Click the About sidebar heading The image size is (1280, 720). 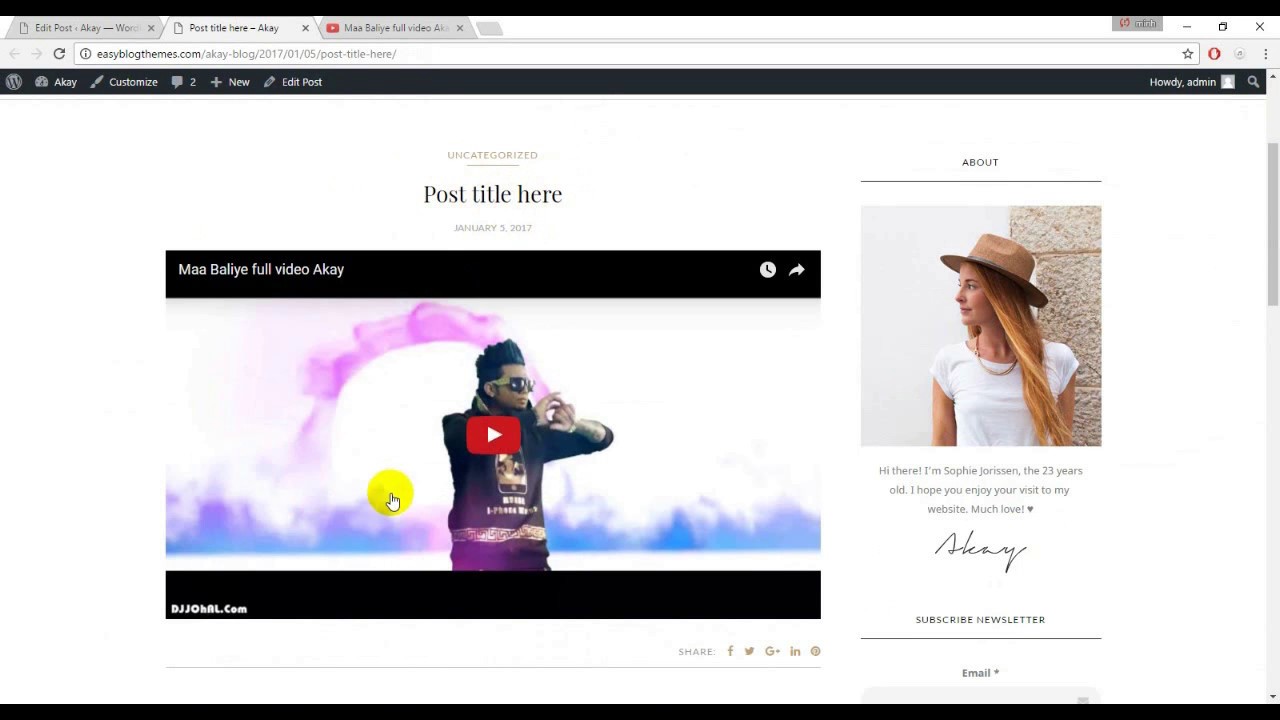coord(980,162)
